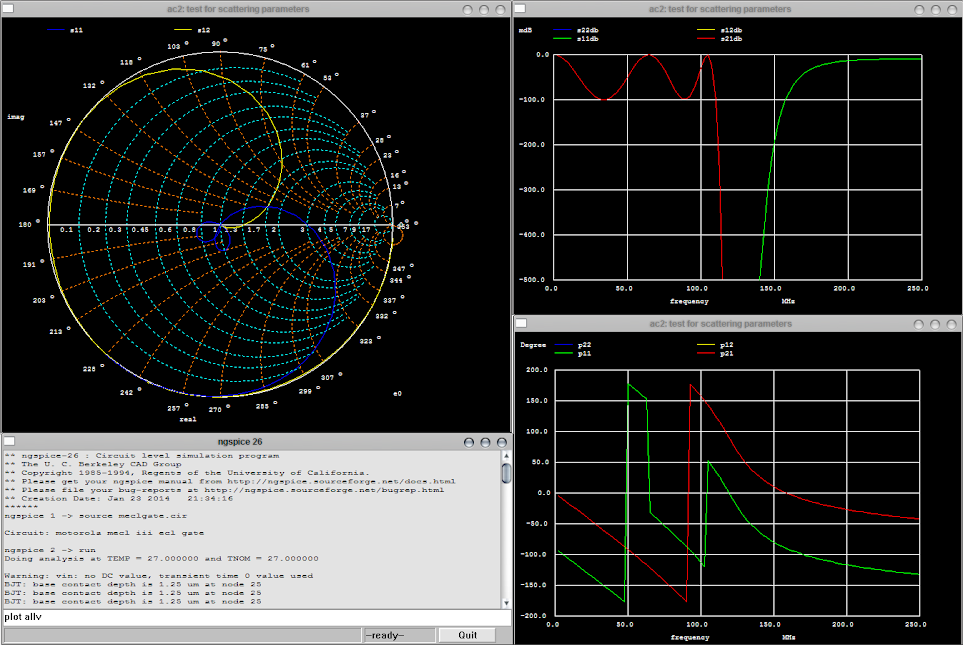963x645 pixels.
Task: Open window menu icon of Smith chart window
Action: coord(7,9)
